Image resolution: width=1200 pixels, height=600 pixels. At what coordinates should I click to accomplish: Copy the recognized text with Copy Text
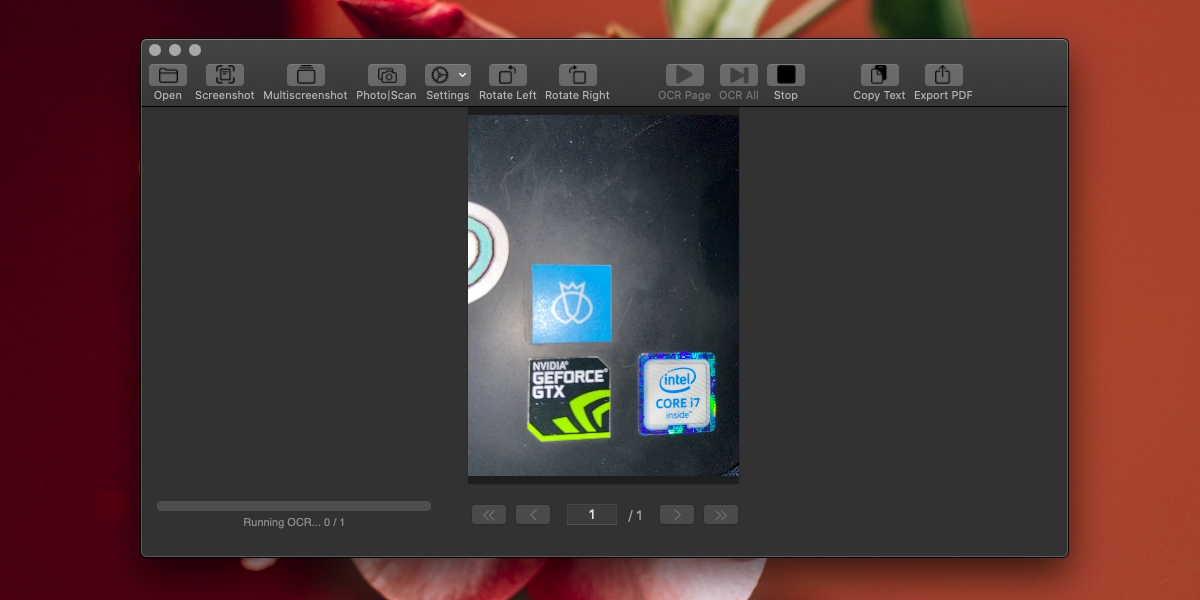tap(880, 75)
